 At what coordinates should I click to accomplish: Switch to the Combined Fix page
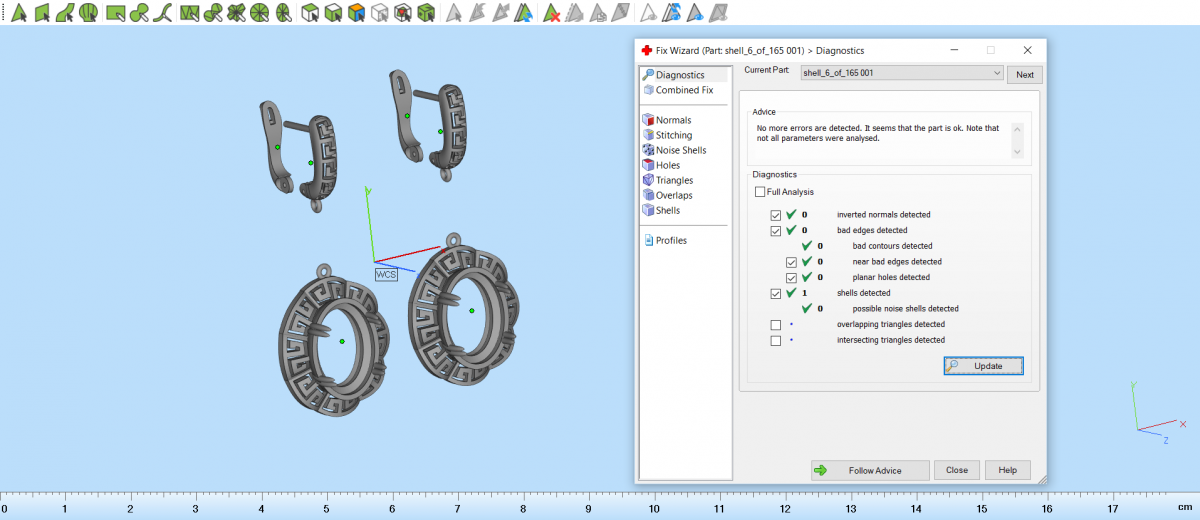(684, 90)
